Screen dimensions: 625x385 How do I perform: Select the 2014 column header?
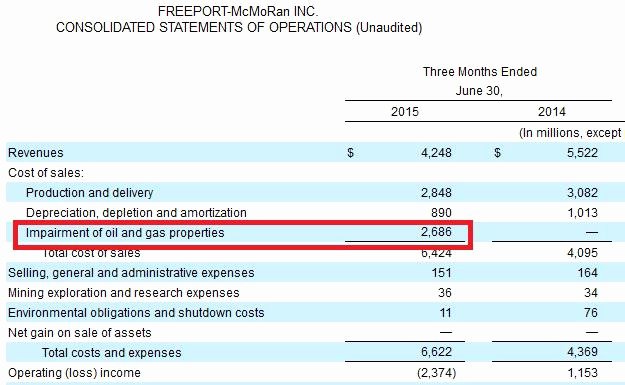(552, 112)
